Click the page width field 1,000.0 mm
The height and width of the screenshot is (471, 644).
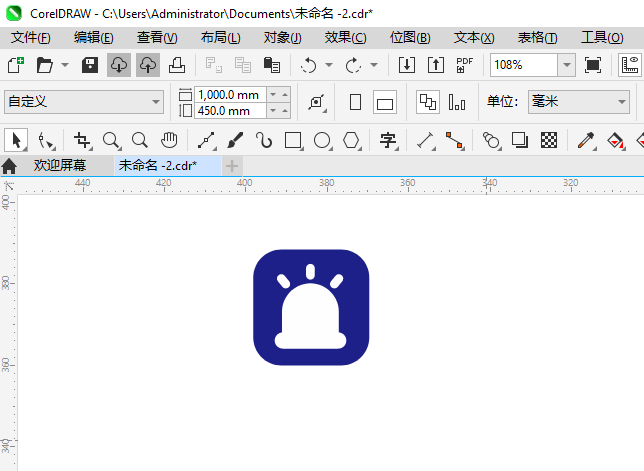coord(230,95)
